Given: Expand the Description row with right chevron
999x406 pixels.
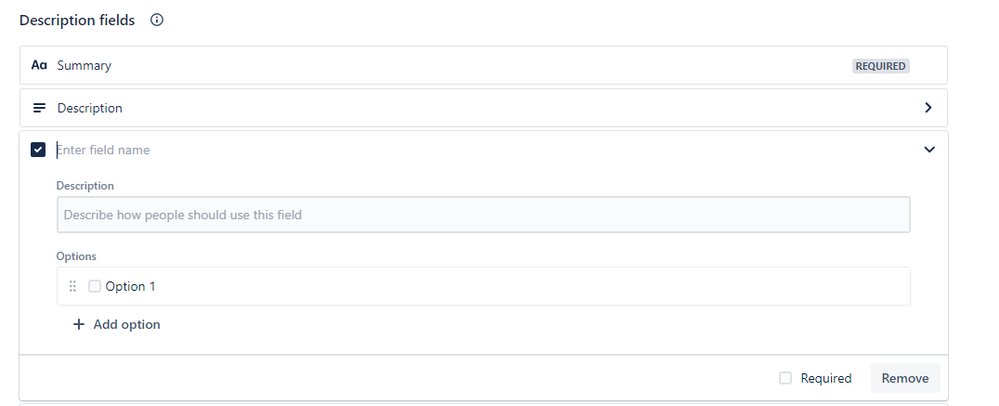Looking at the screenshot, I should [x=928, y=108].
